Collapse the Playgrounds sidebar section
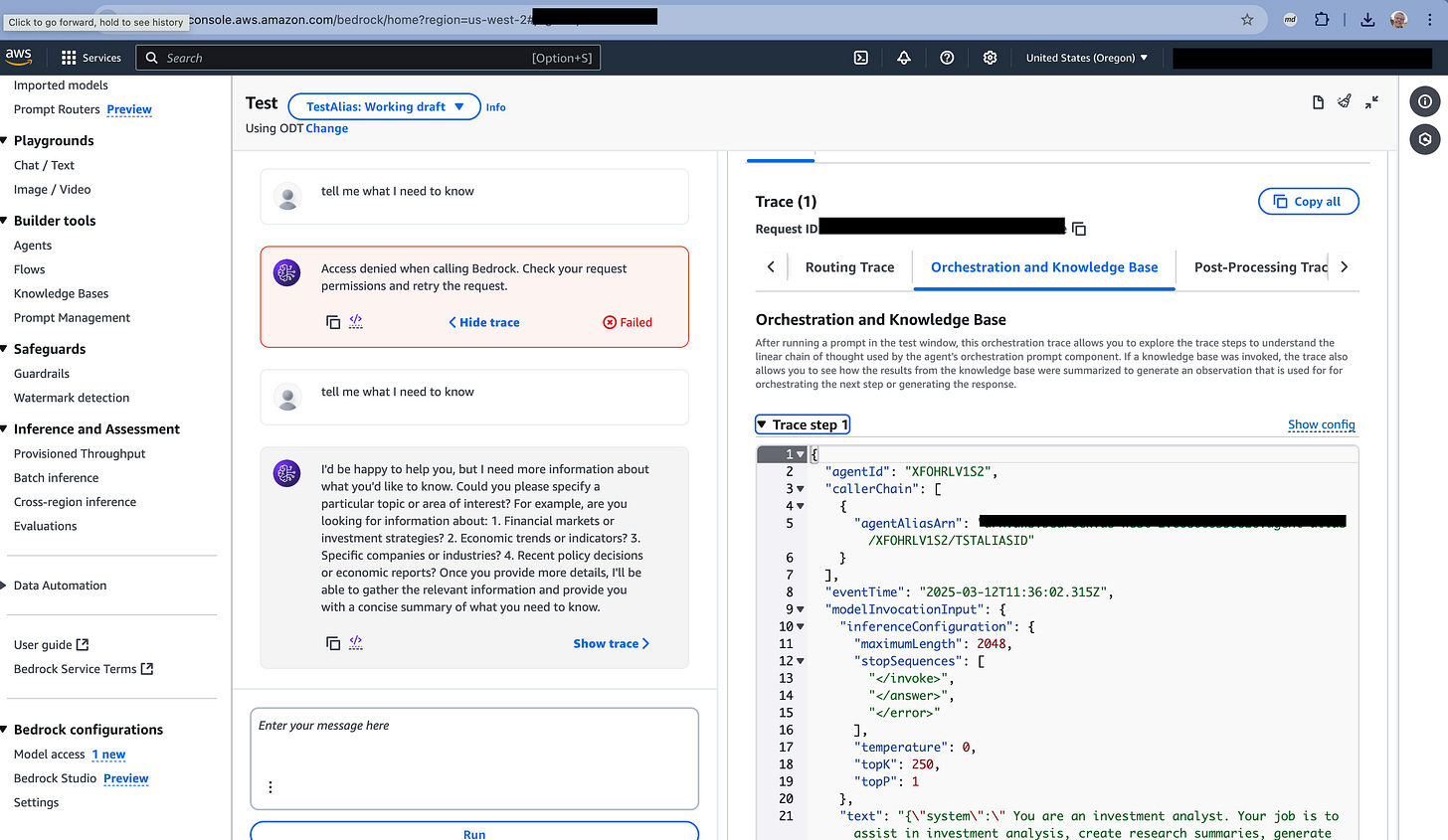Viewport: 1448px width, 840px height. [5, 140]
